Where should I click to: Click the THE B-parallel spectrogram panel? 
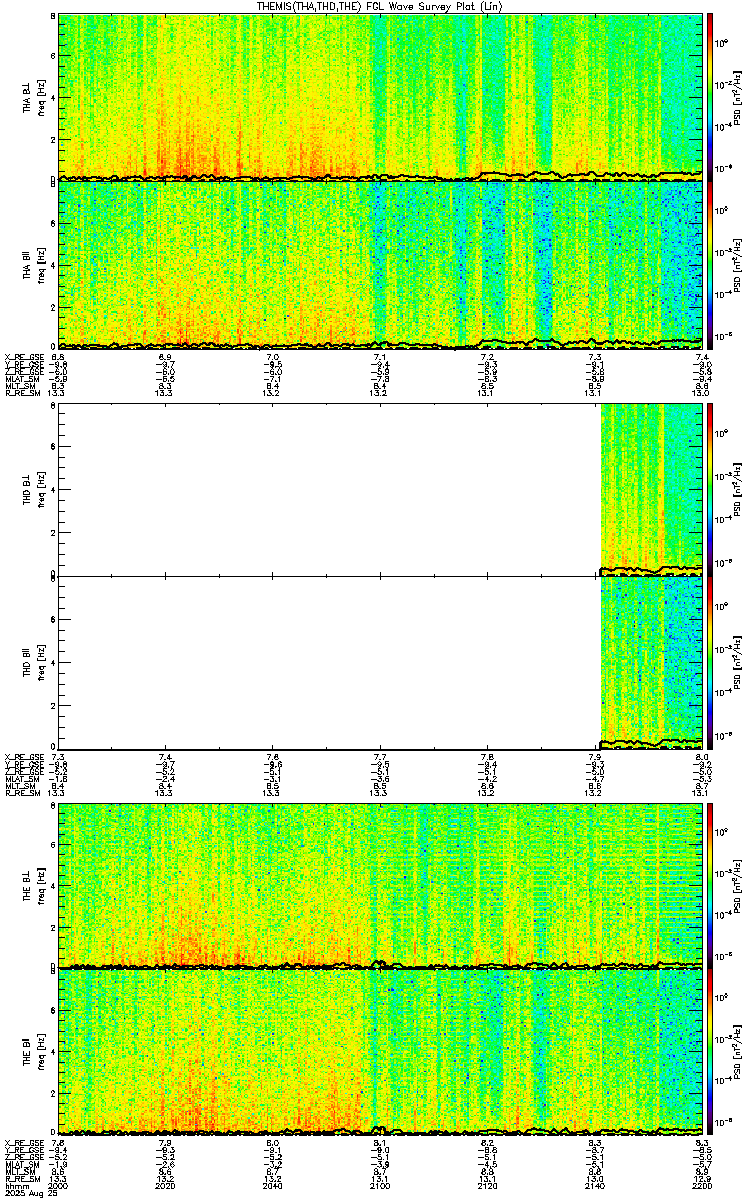point(380,1052)
